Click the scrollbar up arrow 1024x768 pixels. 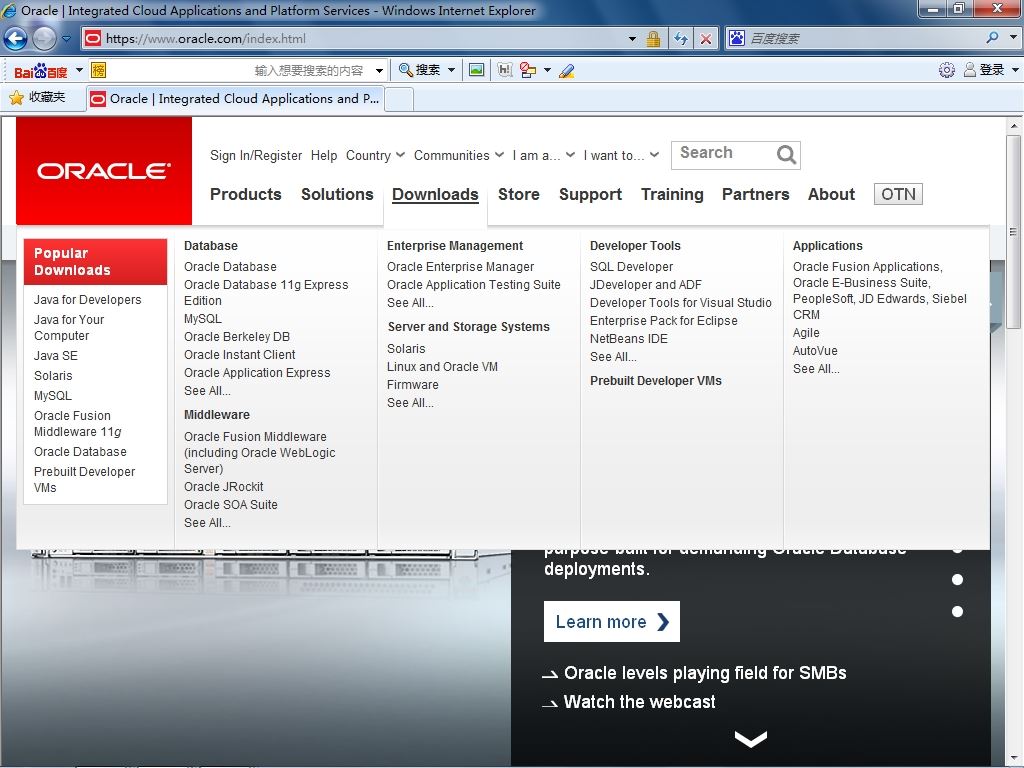coord(1013,125)
